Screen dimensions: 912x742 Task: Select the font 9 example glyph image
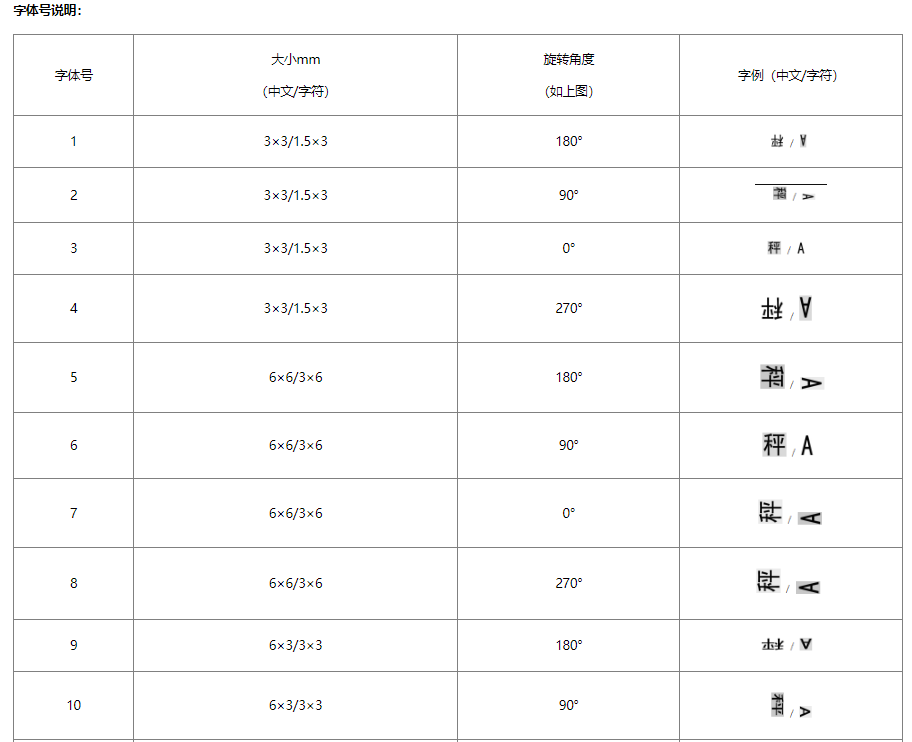point(788,645)
